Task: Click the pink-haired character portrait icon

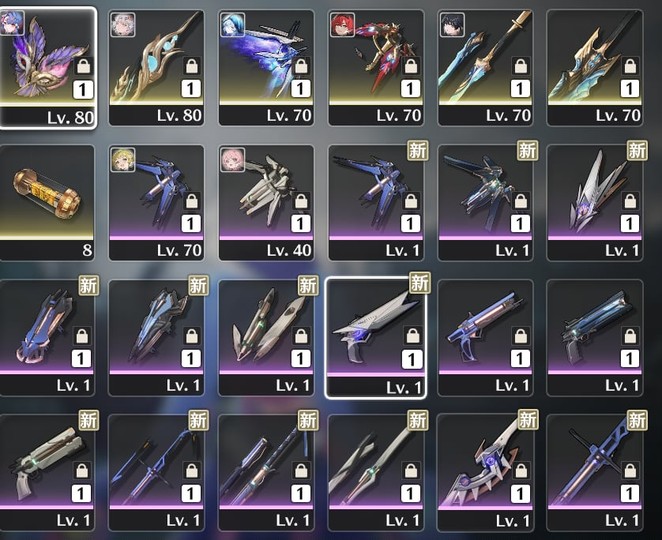Action: coord(233,159)
